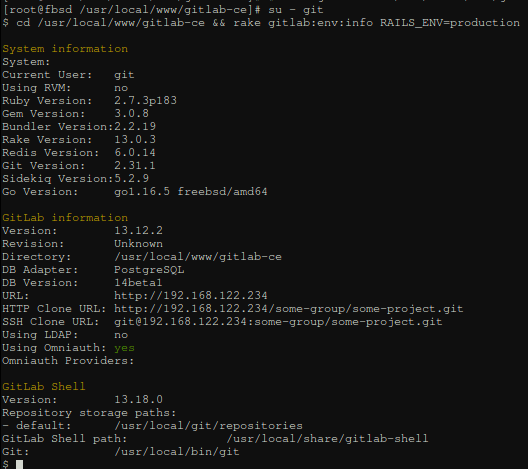Image resolution: width=528 pixels, height=469 pixels.
Task: Click the PostgreSQL DB adapter value
Action: [149, 270]
